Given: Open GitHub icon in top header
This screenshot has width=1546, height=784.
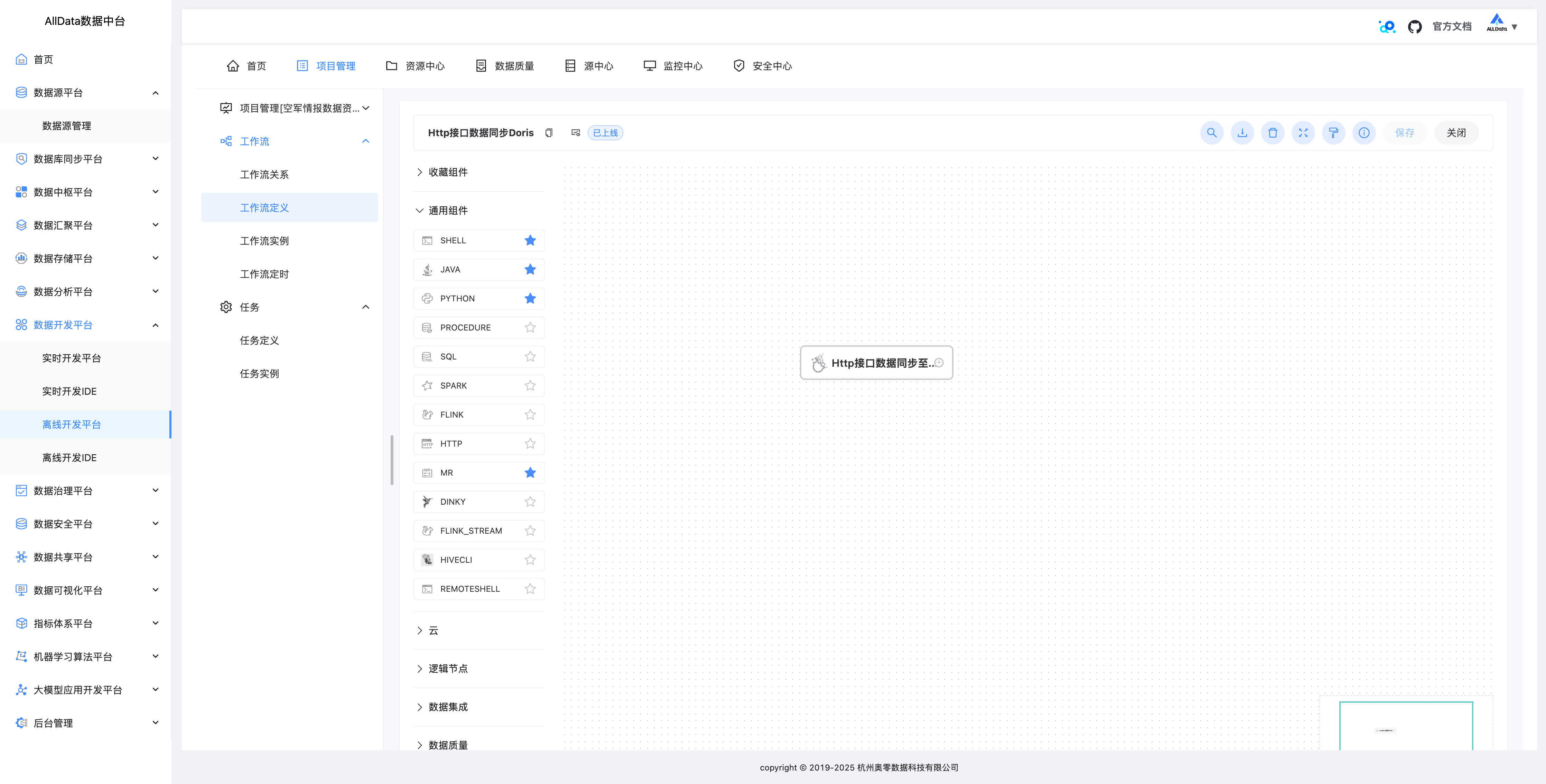Looking at the screenshot, I should tap(1415, 26).
